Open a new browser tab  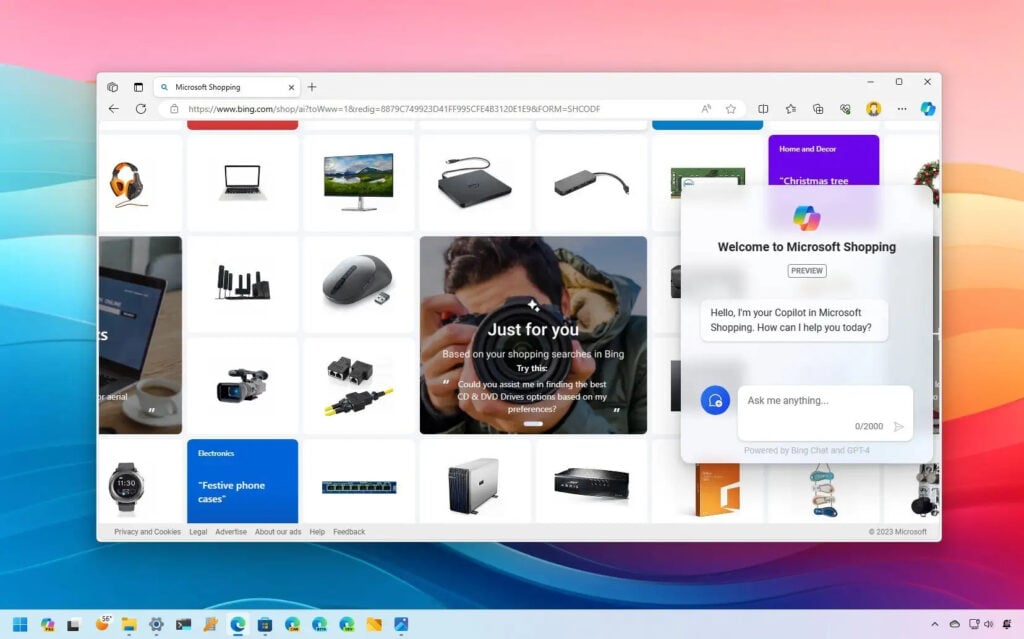(312, 87)
